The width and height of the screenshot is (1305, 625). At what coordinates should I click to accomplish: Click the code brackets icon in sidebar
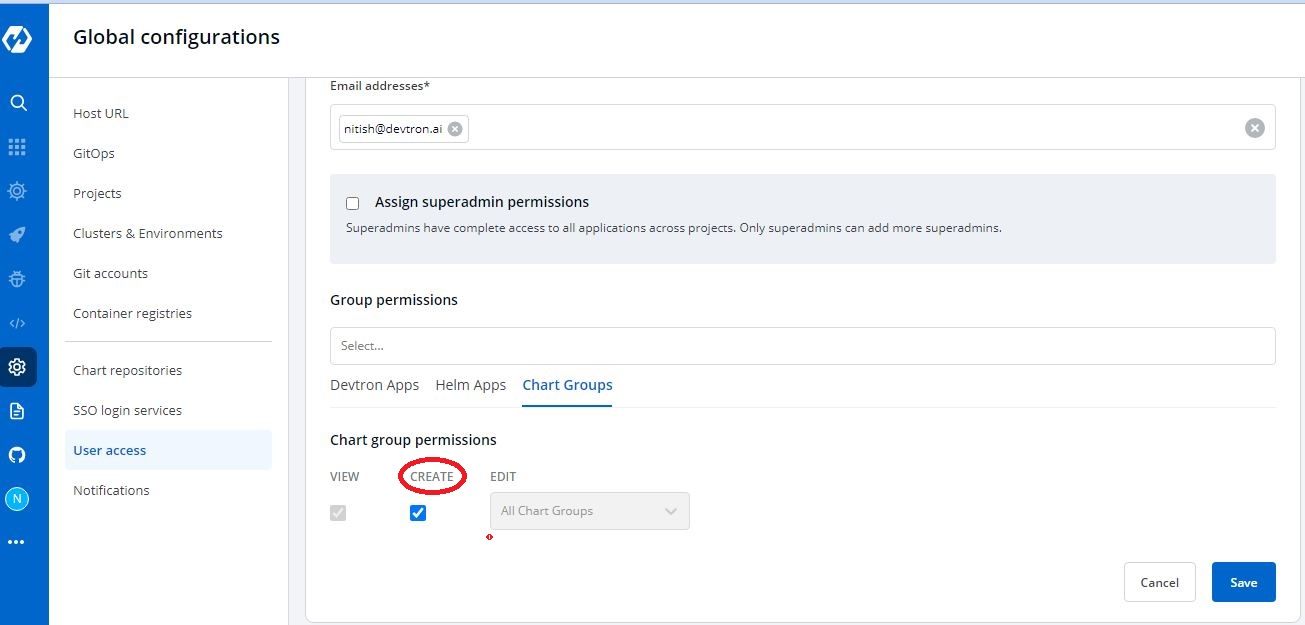coord(17,323)
